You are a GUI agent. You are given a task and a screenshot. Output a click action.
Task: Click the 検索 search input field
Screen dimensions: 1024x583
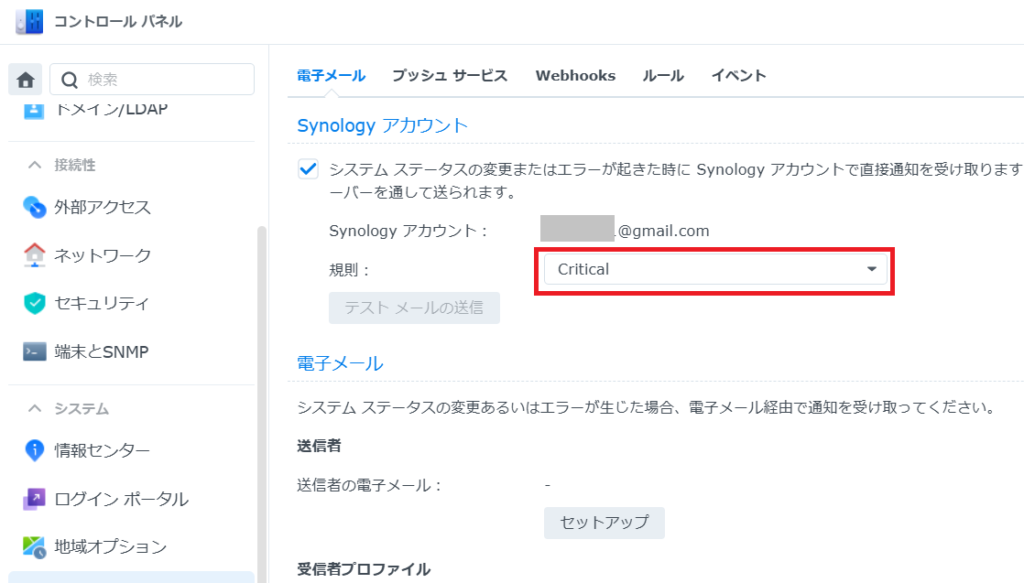[x=165, y=80]
